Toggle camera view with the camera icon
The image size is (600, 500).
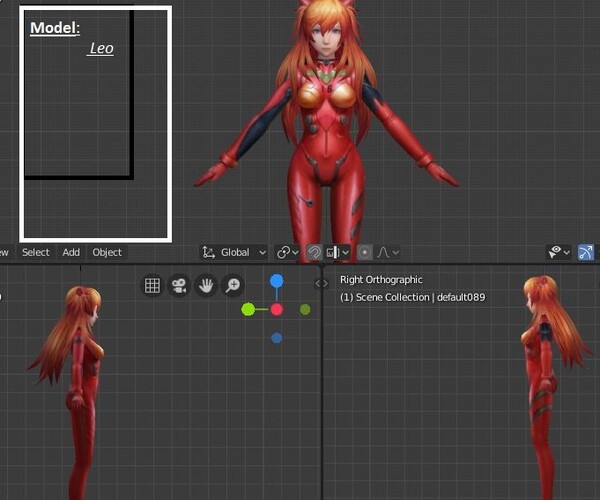179,285
